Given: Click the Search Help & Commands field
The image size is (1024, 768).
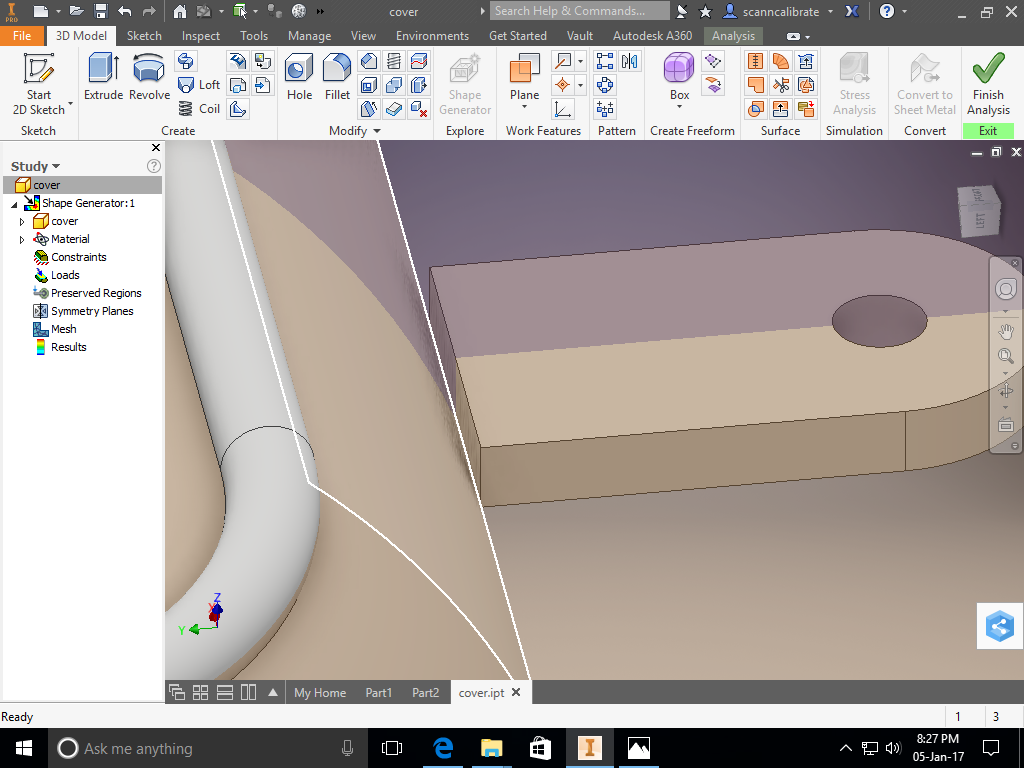Looking at the screenshot, I should [x=579, y=11].
